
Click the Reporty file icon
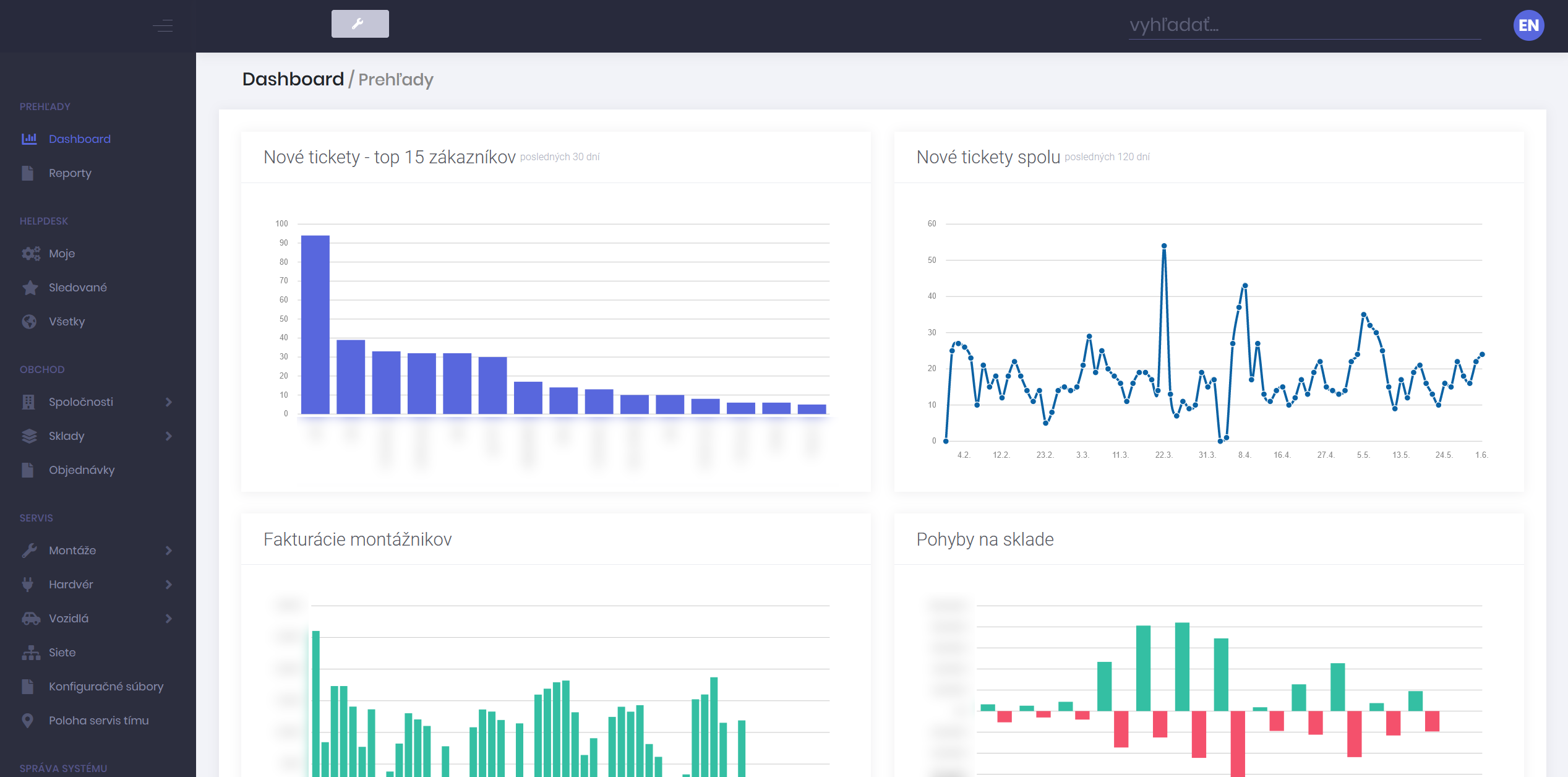(x=28, y=173)
